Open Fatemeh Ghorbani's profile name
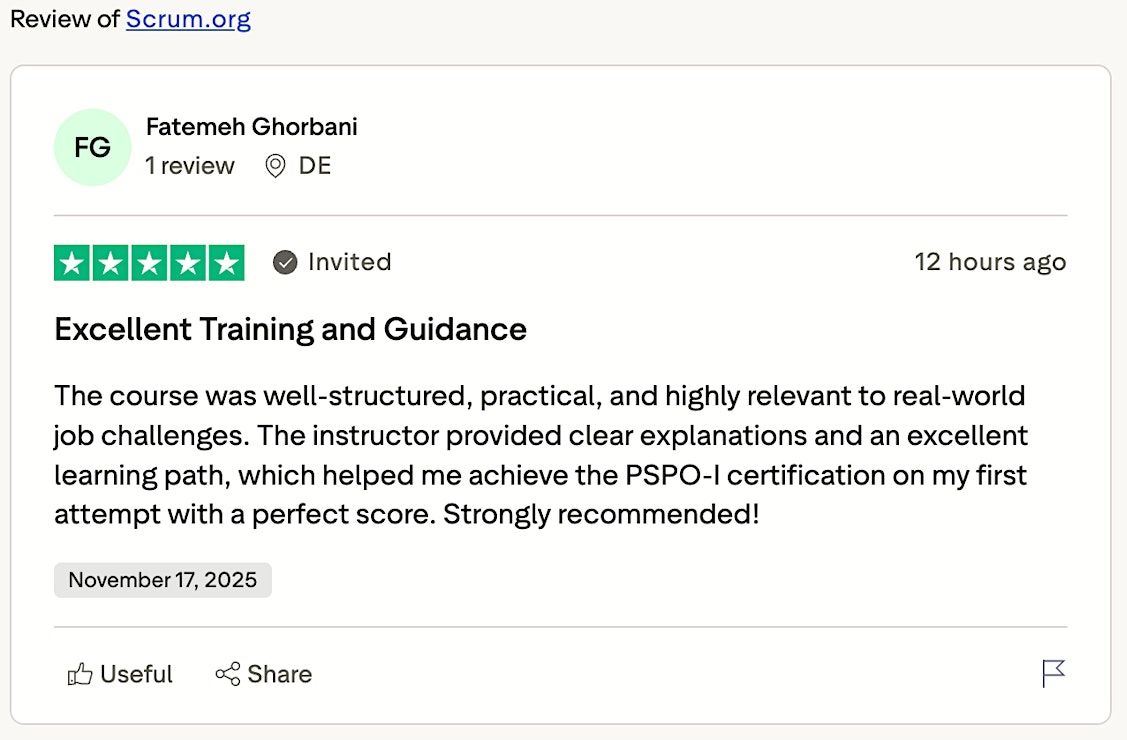The width and height of the screenshot is (1127, 740). [252, 126]
